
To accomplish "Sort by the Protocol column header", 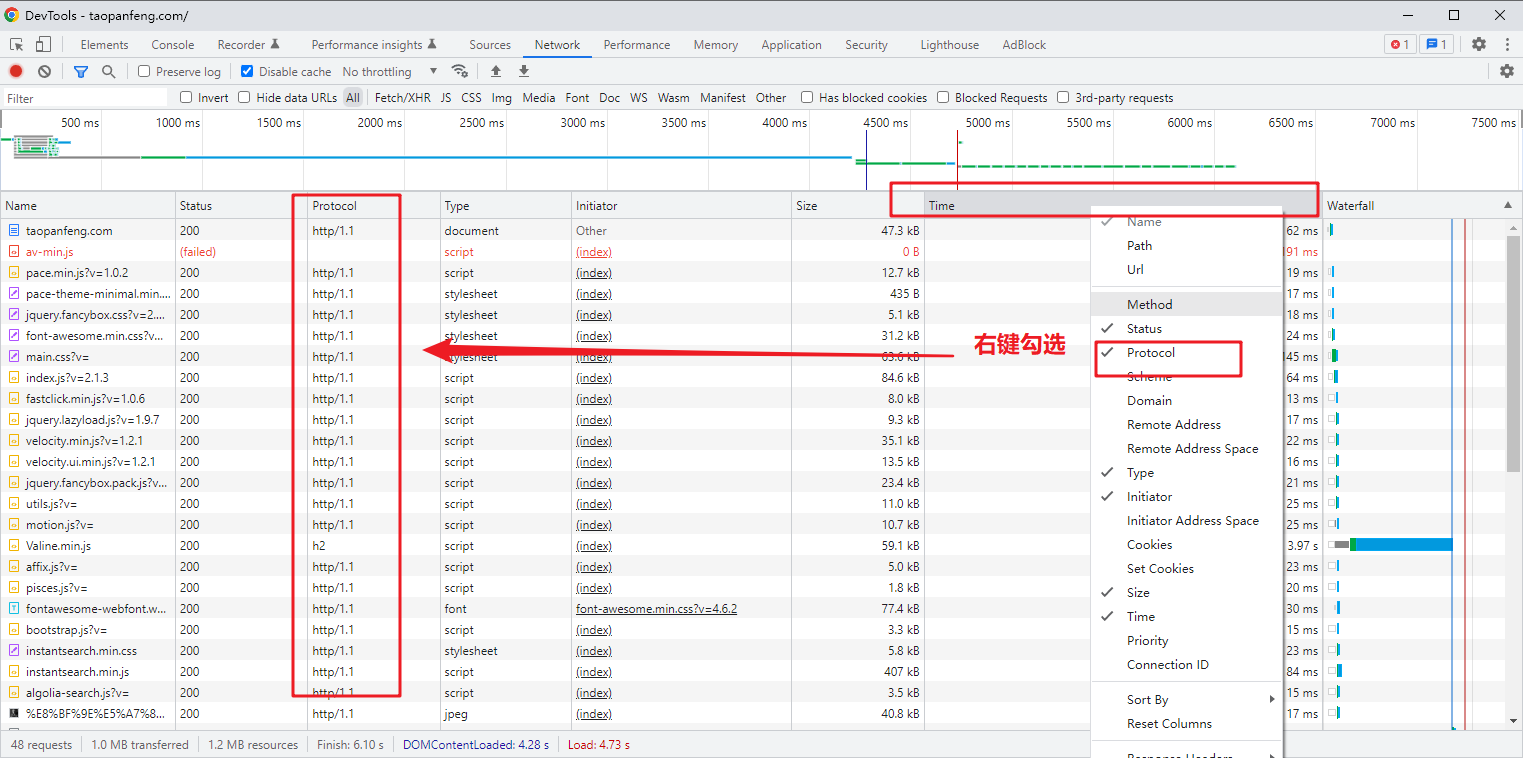I will click(x=374, y=205).
